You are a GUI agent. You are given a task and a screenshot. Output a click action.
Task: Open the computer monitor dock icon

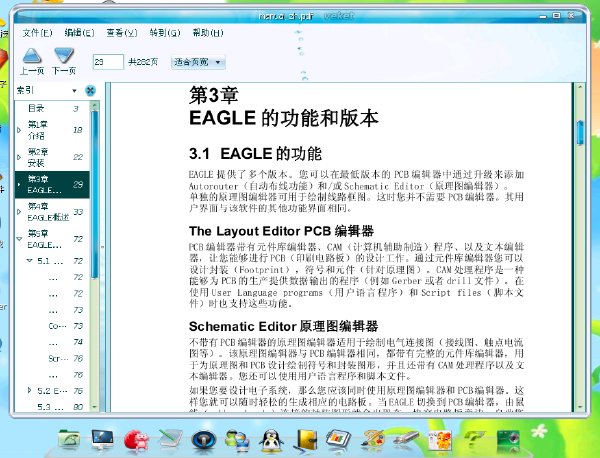point(102,439)
